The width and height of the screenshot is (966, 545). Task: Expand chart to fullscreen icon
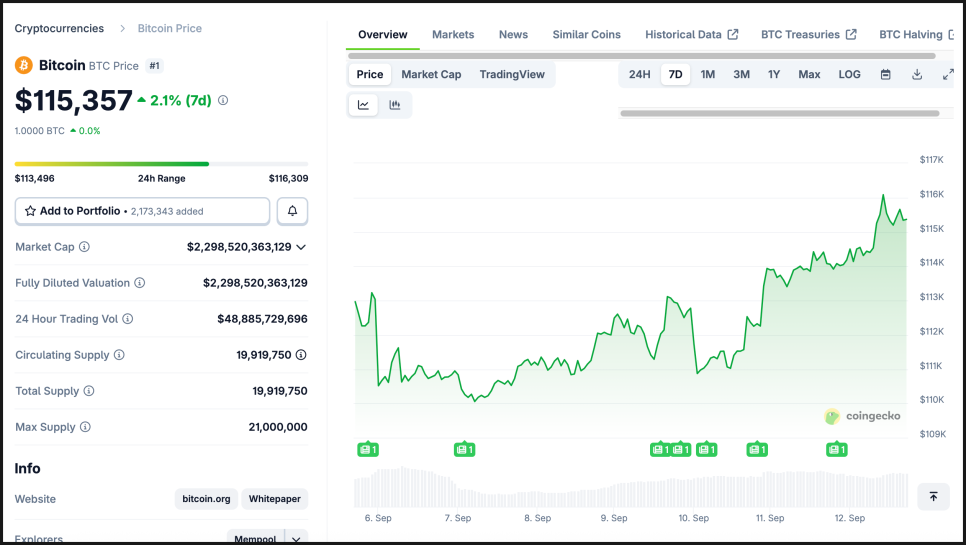(948, 75)
